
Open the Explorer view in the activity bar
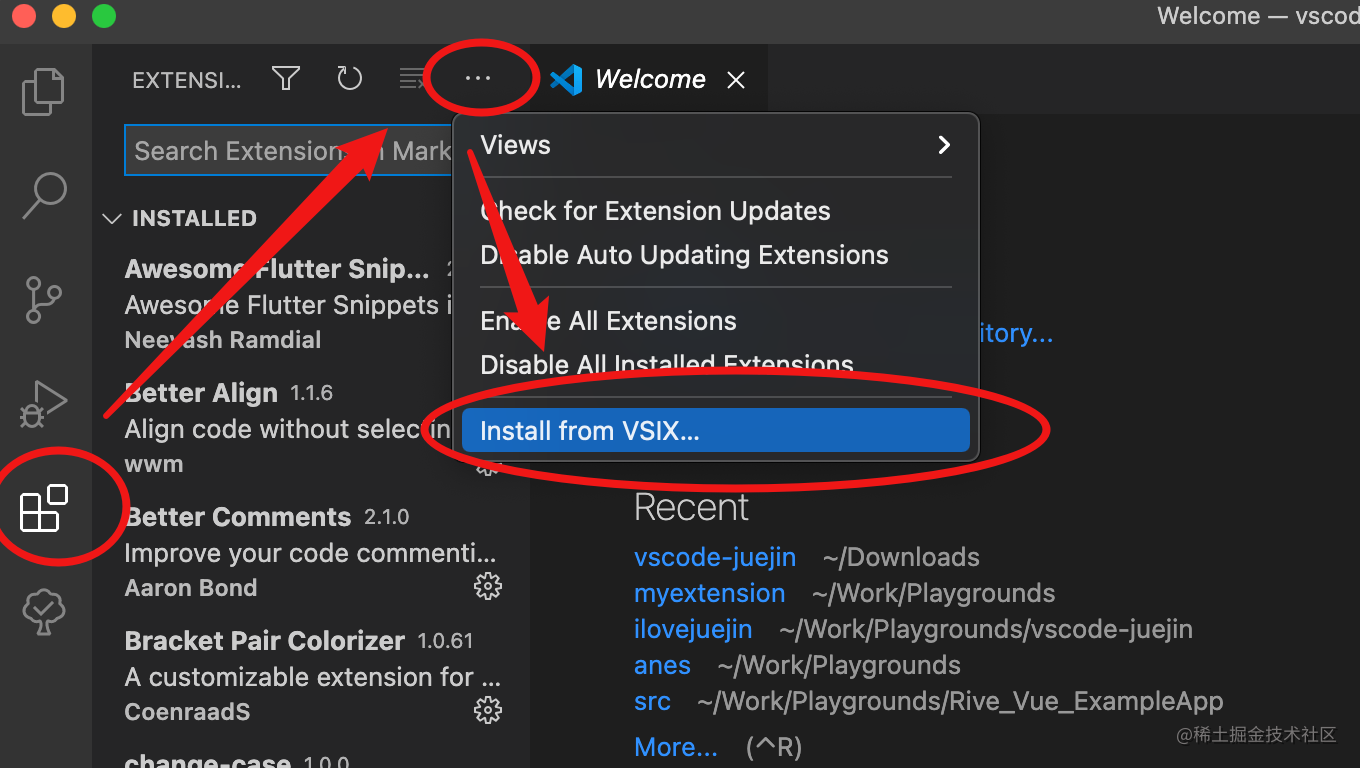43,91
